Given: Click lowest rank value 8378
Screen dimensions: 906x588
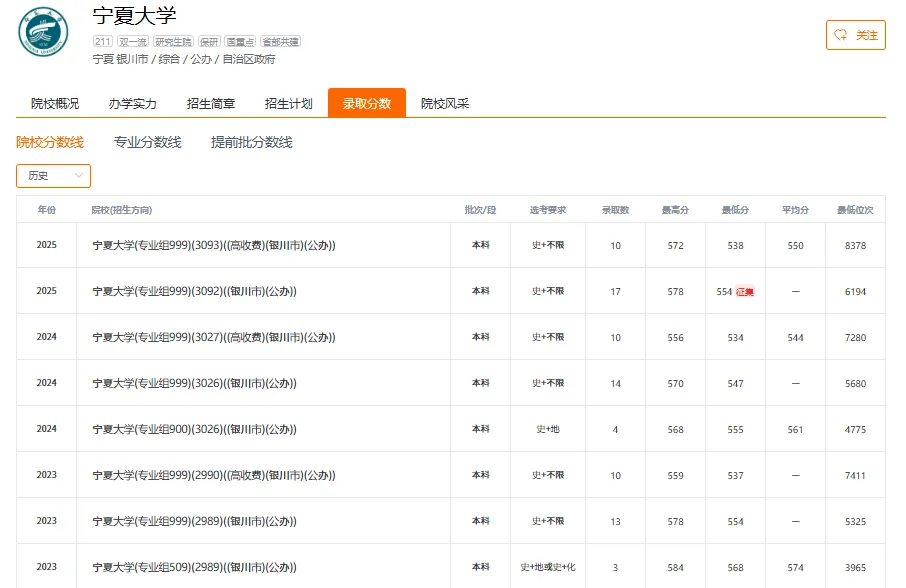Looking at the screenshot, I should [x=856, y=245].
